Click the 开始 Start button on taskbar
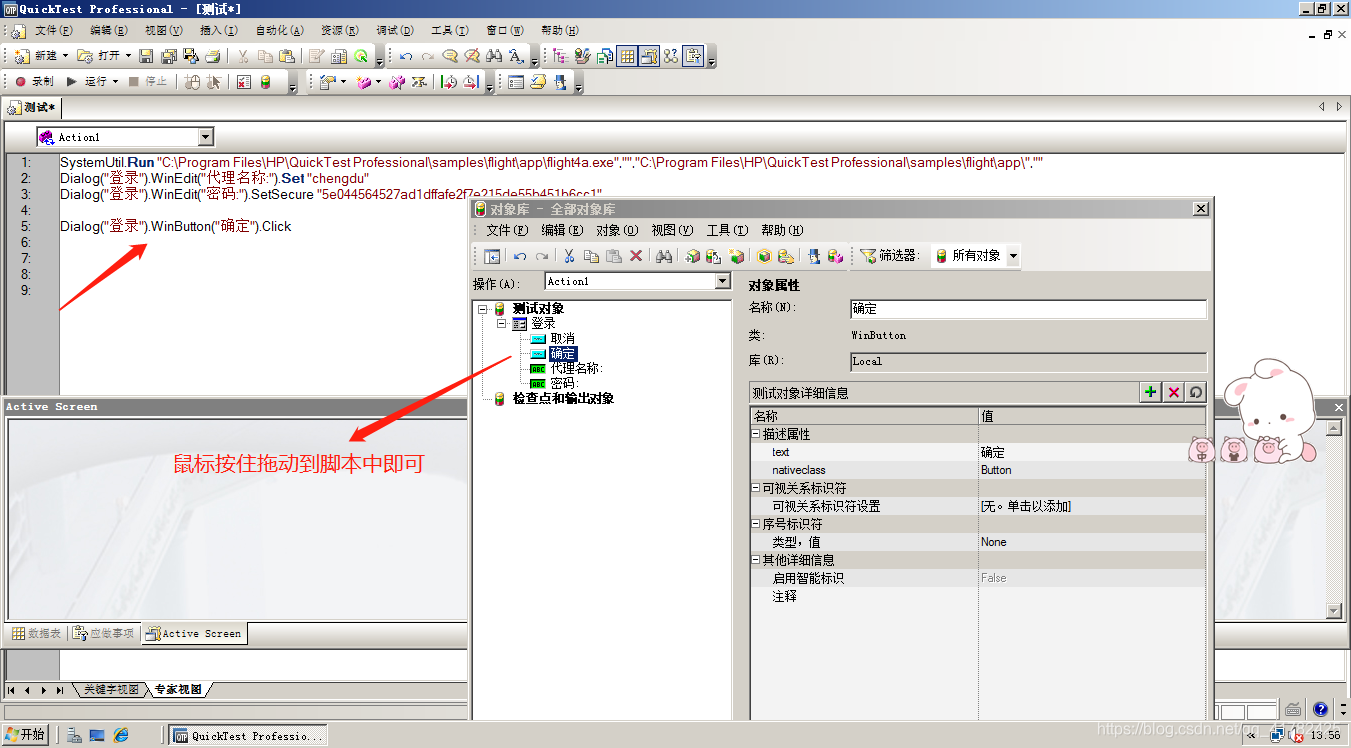The height and width of the screenshot is (748, 1351). coord(25,735)
